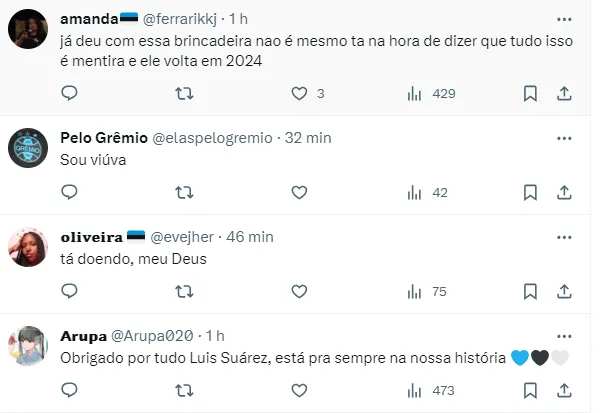Share Pelo Grêmio's tweet
613x413 pixels.
563,192
